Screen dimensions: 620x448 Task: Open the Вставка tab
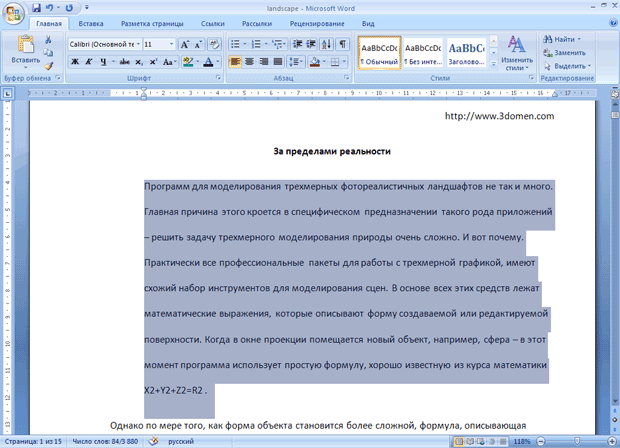[x=91, y=24]
